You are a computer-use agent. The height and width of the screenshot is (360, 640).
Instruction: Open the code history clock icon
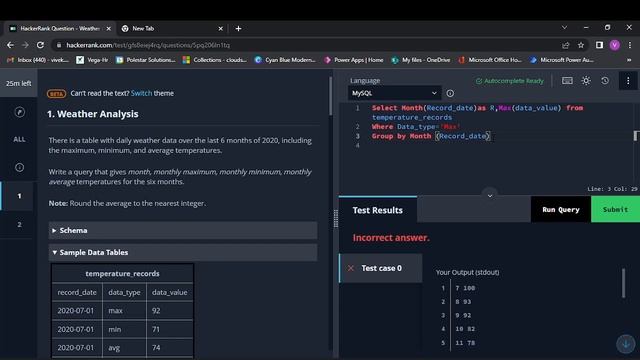(605, 81)
